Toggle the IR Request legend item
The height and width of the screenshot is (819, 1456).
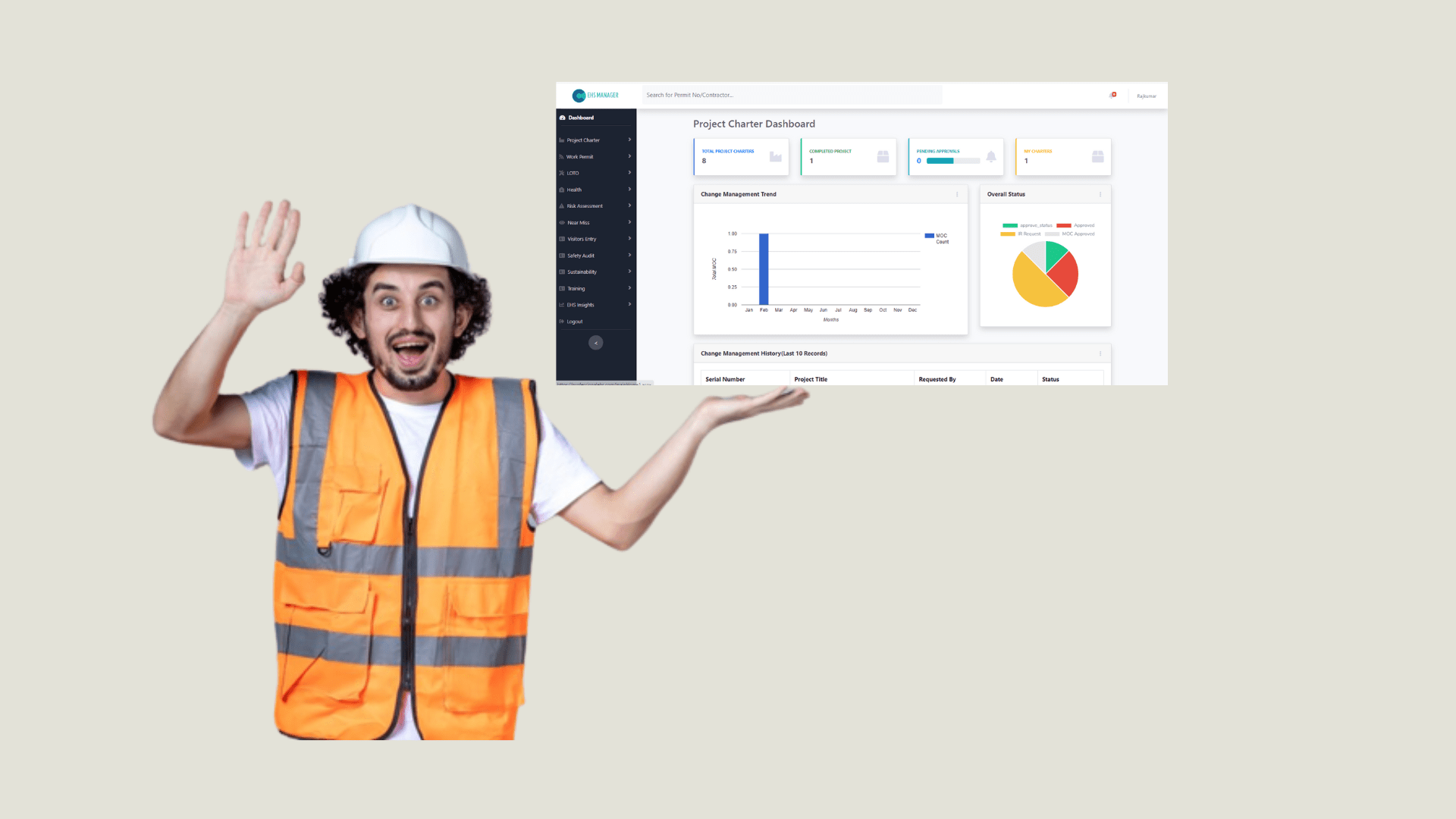coord(1021,234)
